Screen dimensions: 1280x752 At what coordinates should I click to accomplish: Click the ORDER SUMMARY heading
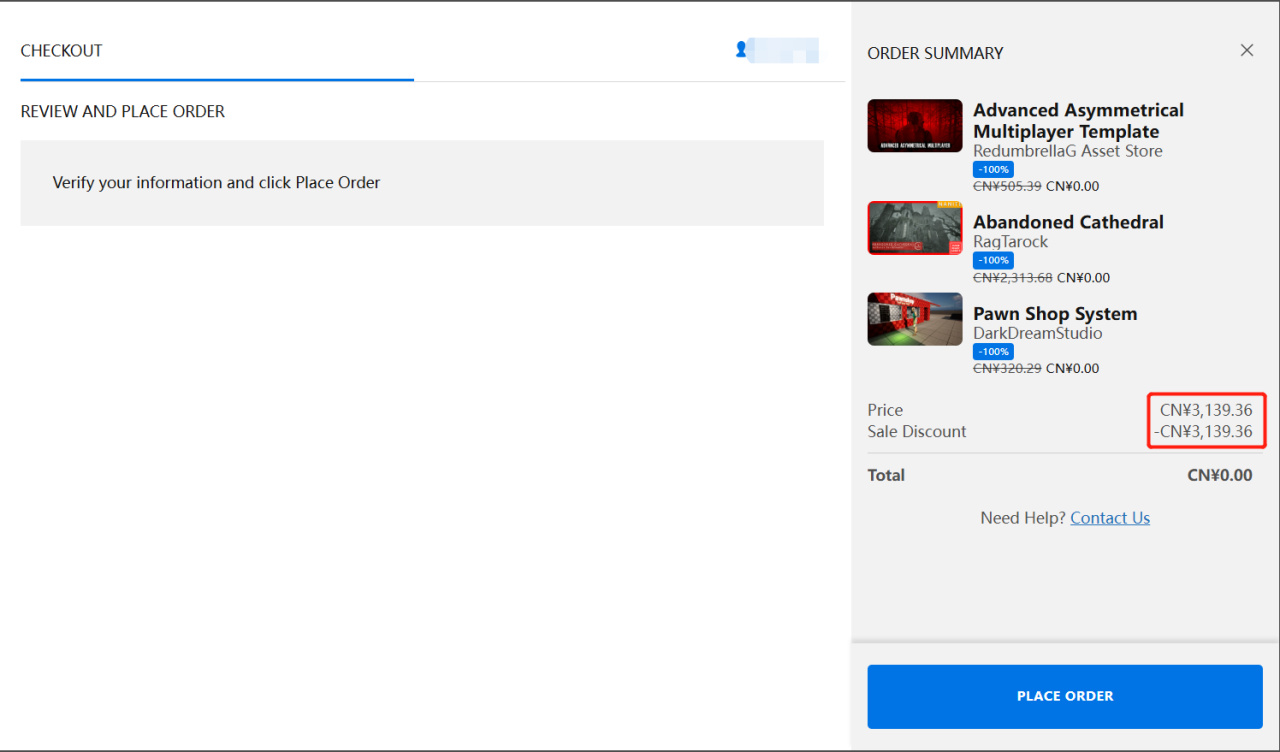click(x=935, y=53)
